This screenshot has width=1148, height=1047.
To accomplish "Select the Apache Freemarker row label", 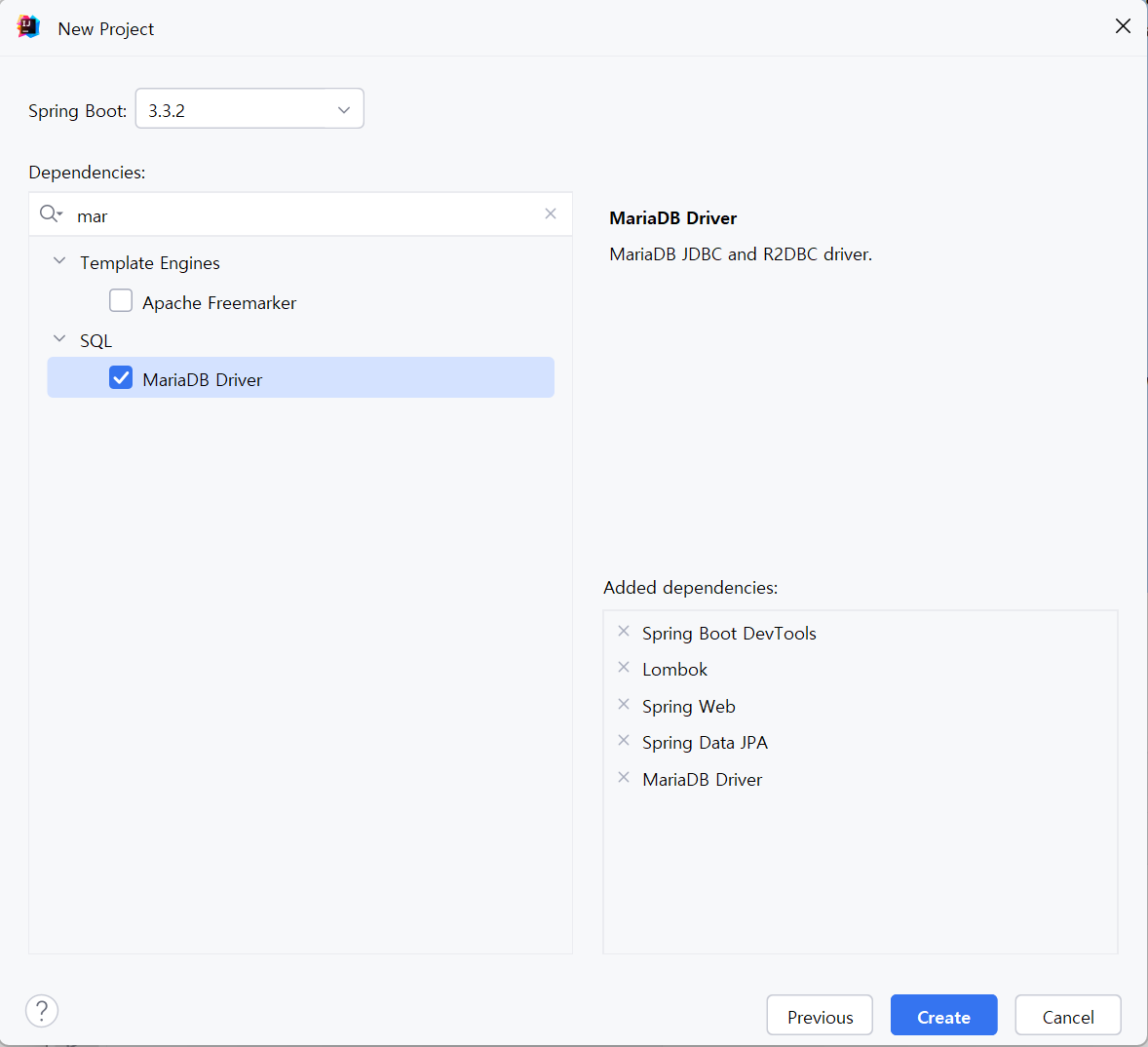I will [219, 303].
